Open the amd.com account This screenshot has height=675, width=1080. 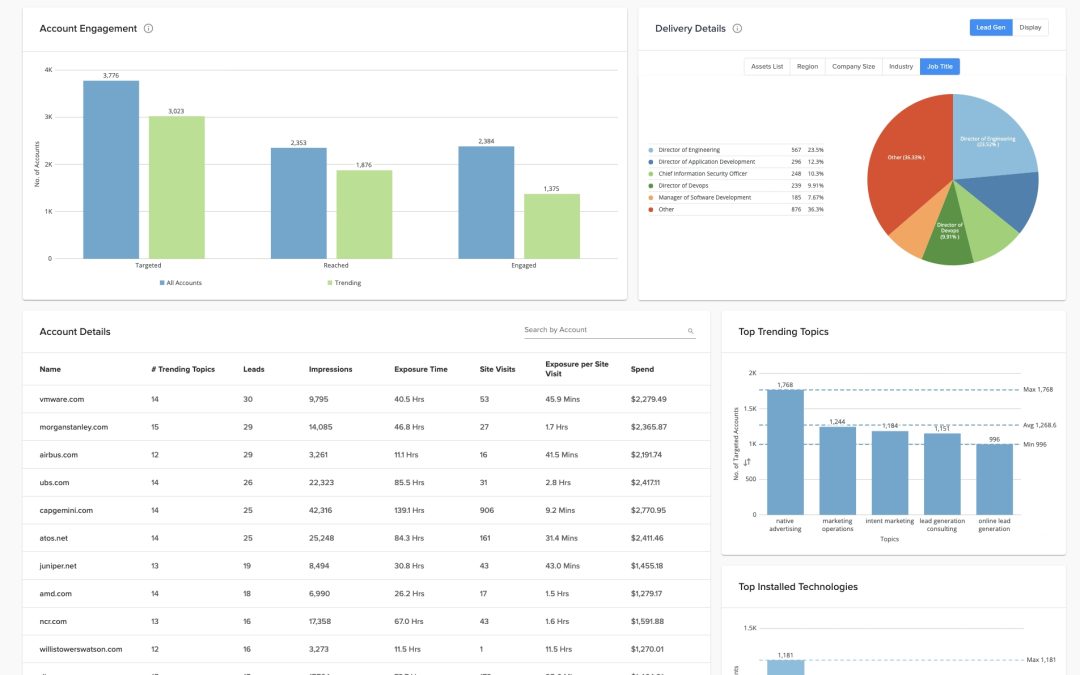coord(56,594)
